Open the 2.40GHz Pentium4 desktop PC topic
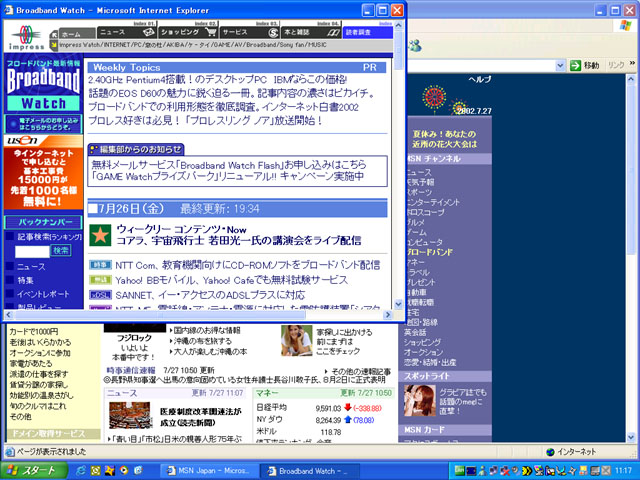Screen dimensions: 640x480 point(218,80)
